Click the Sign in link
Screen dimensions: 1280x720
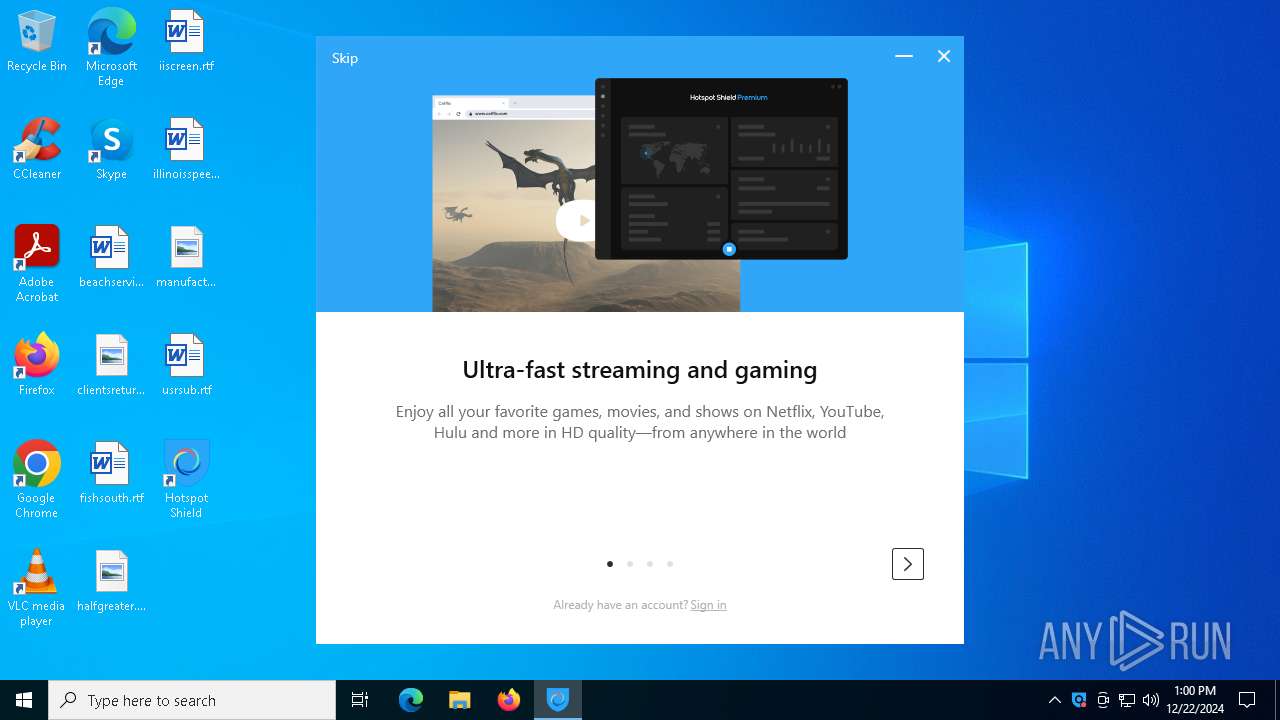(708, 605)
